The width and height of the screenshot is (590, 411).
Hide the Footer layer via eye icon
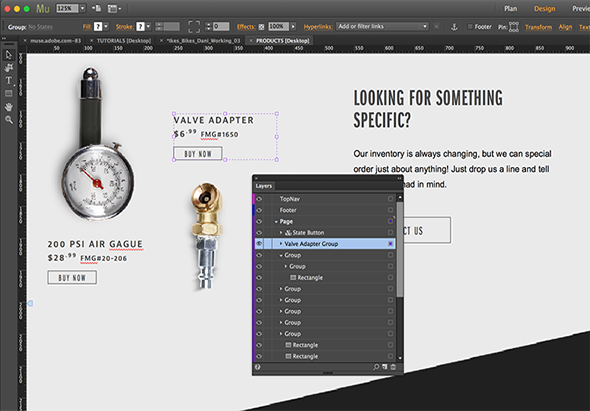[259, 210]
